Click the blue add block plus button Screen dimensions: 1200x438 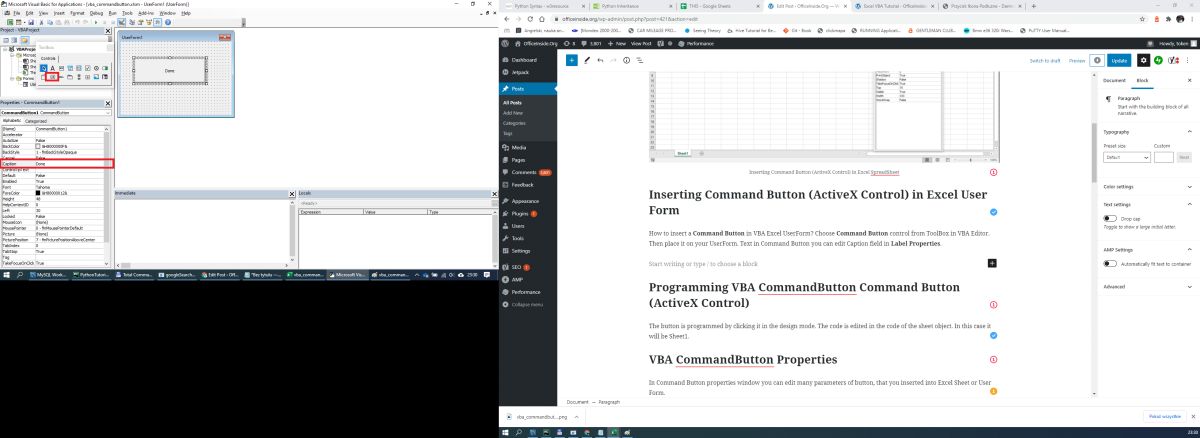pos(571,60)
